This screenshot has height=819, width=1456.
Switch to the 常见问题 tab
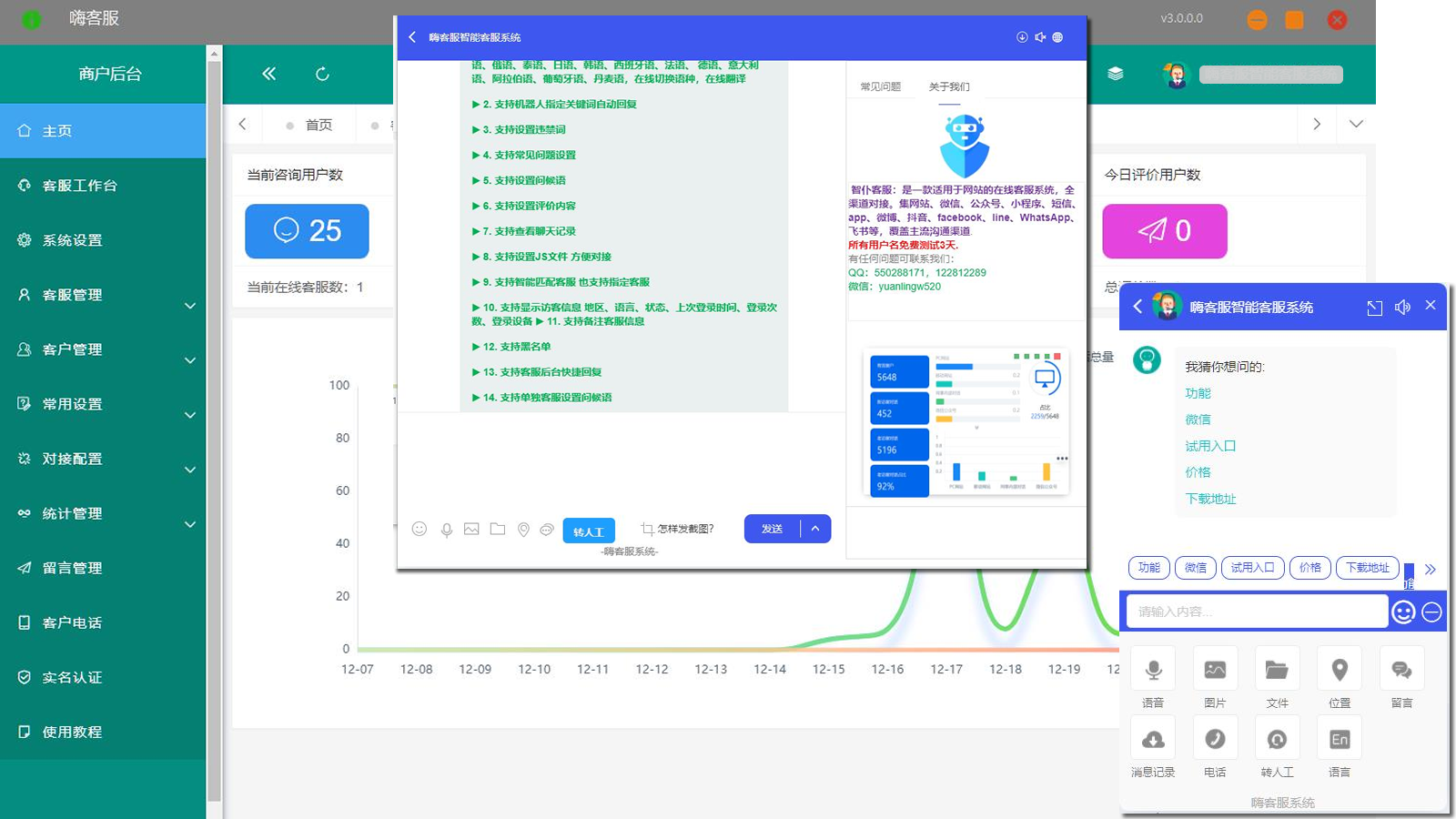tap(881, 86)
